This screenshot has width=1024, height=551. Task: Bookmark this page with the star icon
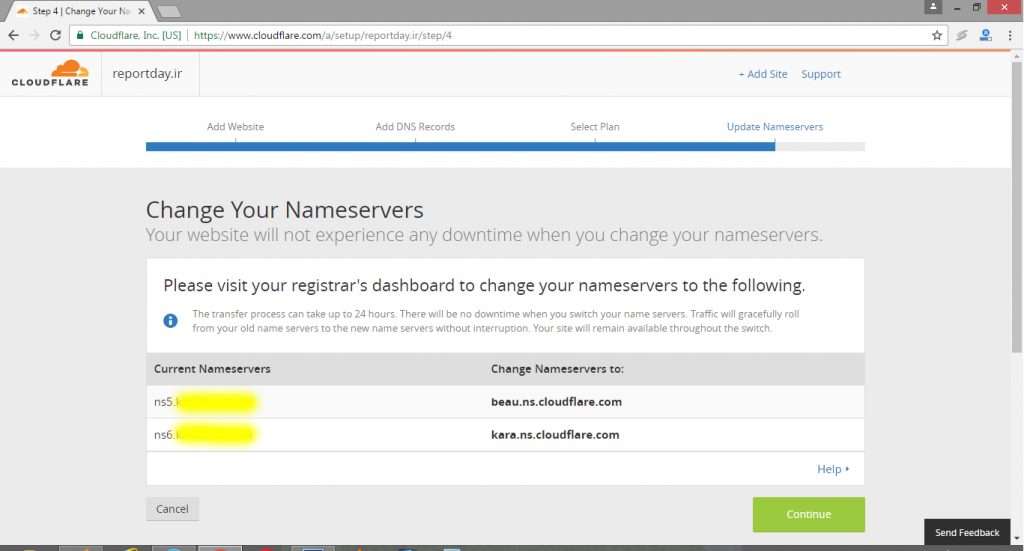click(x=937, y=35)
